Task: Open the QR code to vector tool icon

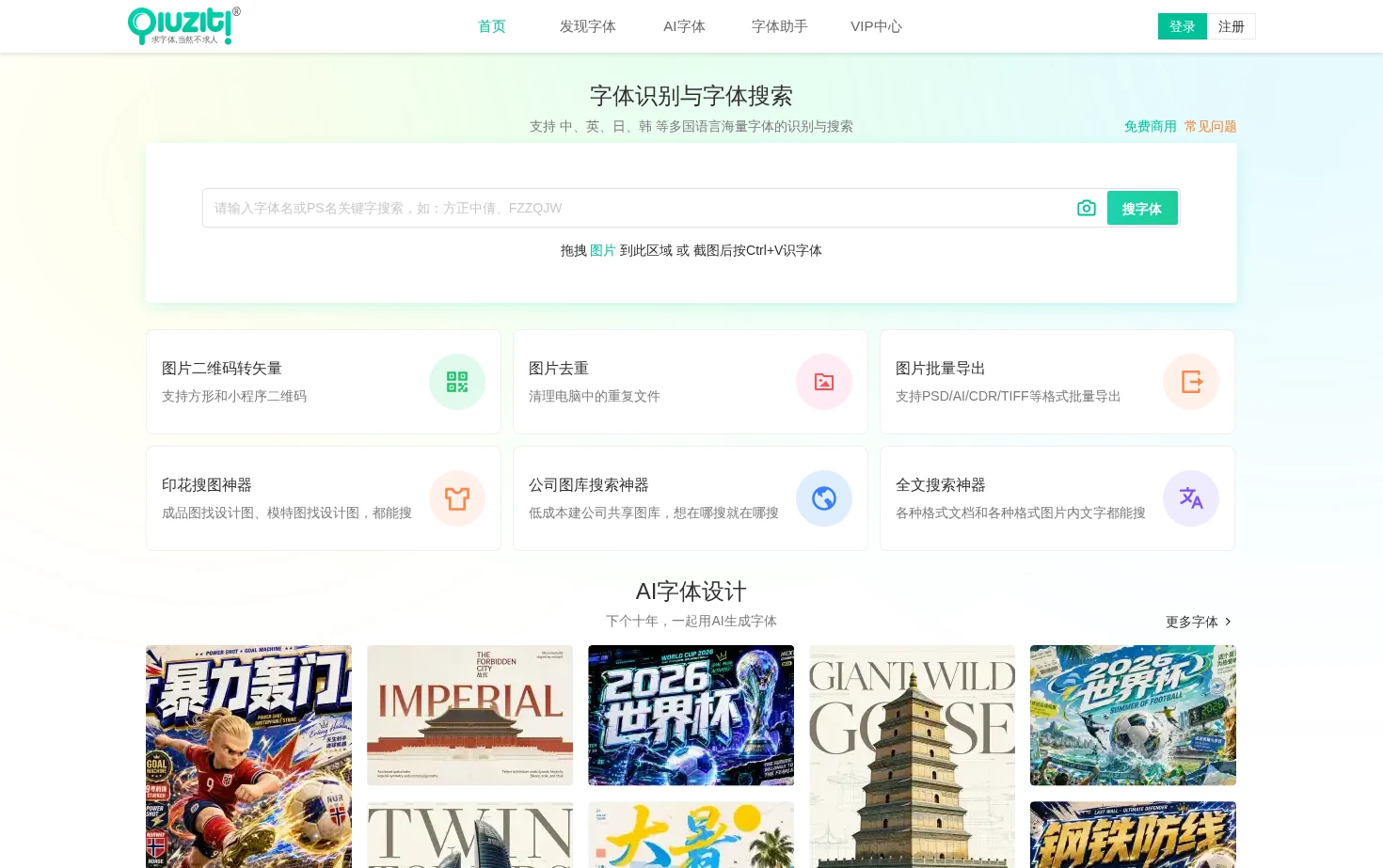Action: (457, 382)
